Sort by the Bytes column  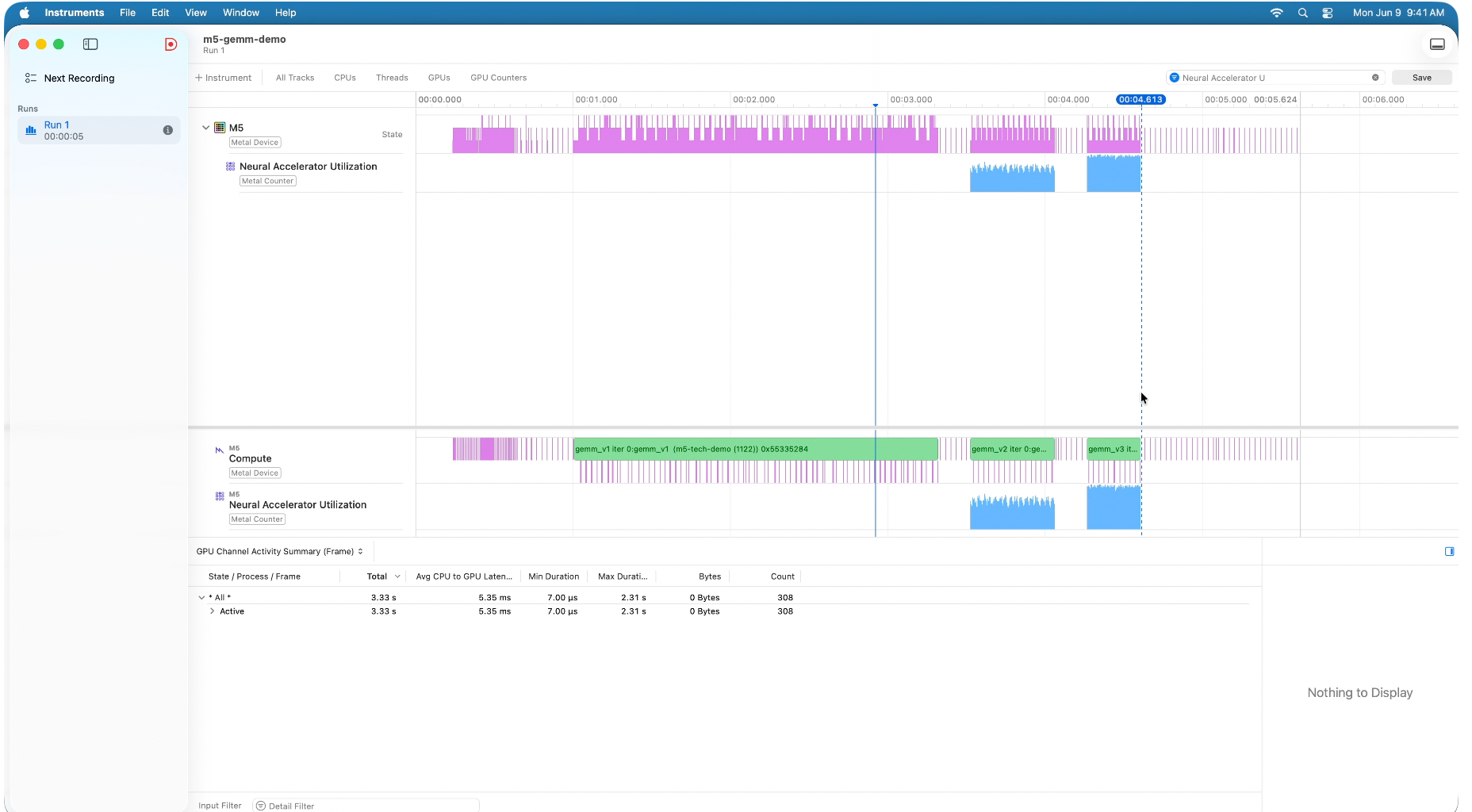click(x=710, y=576)
